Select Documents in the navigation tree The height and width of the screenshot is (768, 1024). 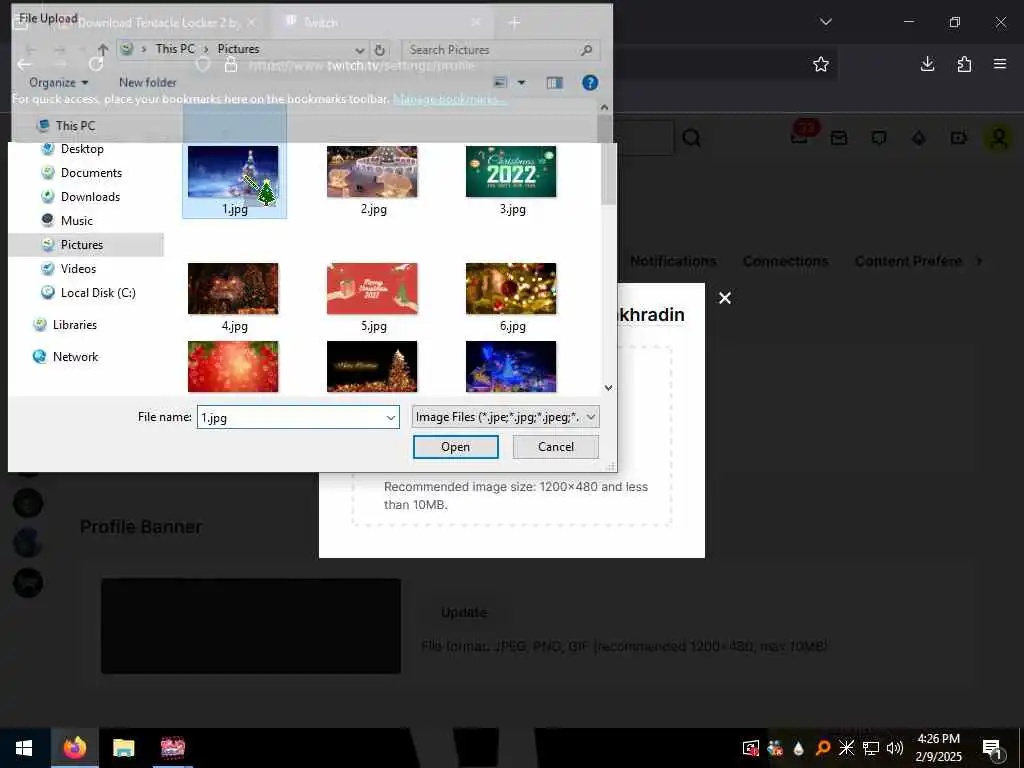coord(91,173)
